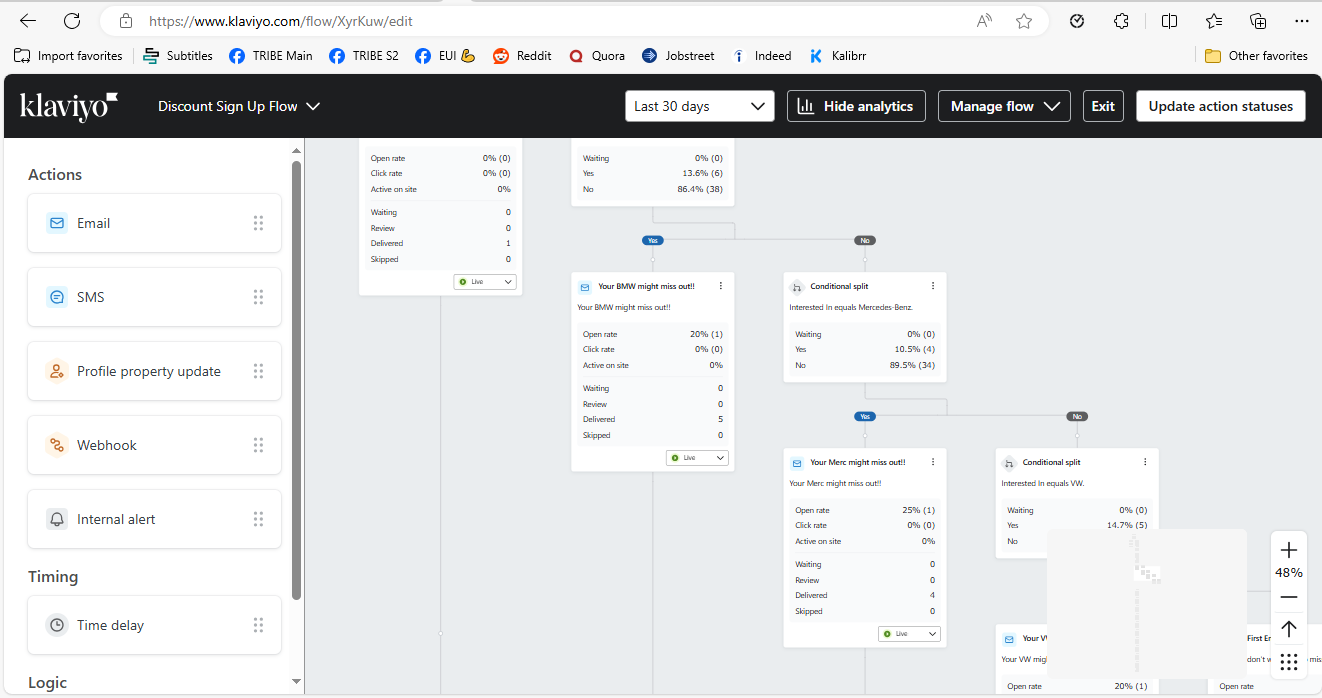
Task: Select the SMS action icon
Action: coord(57,297)
